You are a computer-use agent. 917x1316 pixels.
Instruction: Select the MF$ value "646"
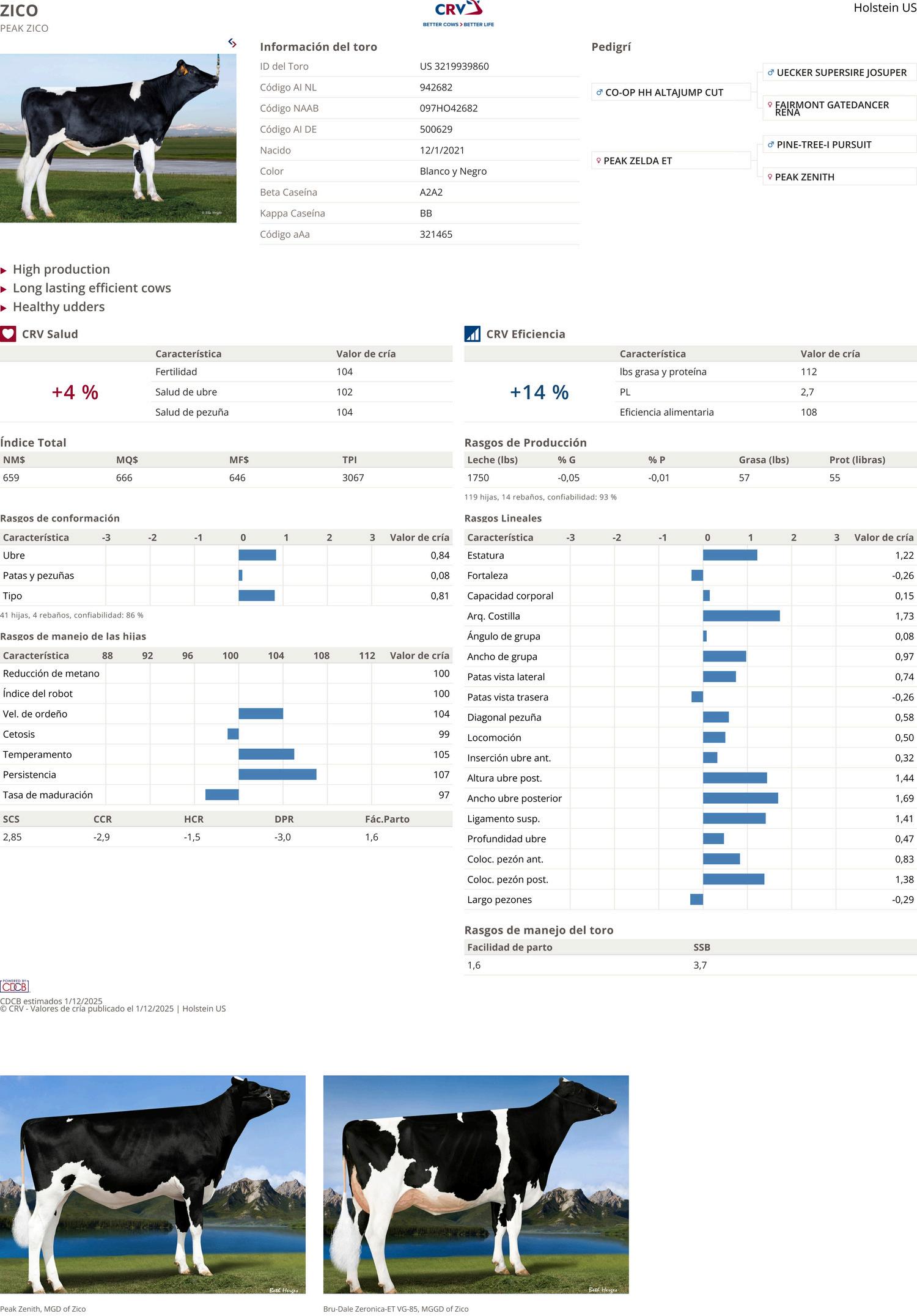(237, 478)
